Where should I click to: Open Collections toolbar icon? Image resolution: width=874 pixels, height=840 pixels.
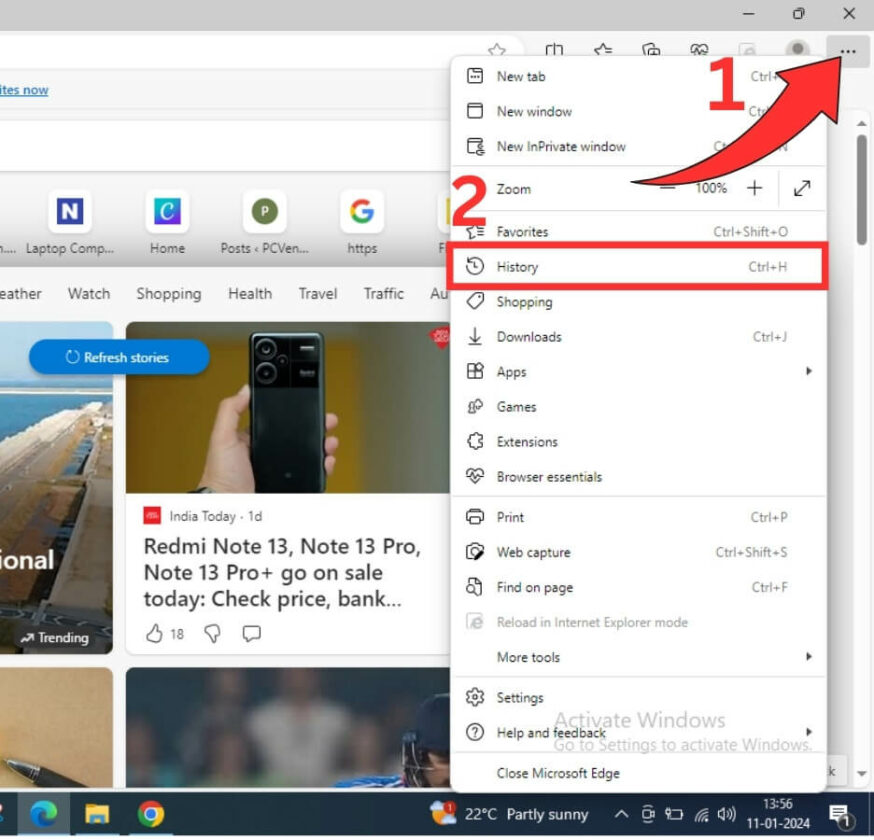[651, 50]
